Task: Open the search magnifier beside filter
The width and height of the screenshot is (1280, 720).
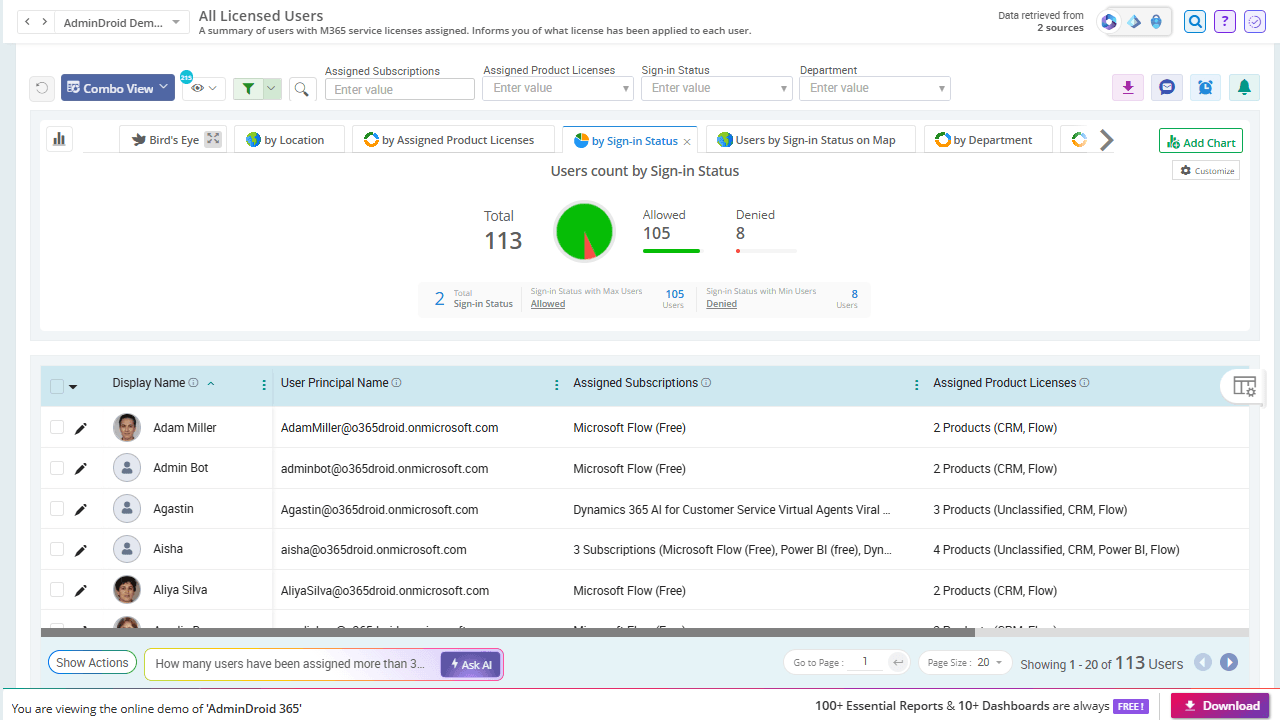Action: click(x=302, y=89)
